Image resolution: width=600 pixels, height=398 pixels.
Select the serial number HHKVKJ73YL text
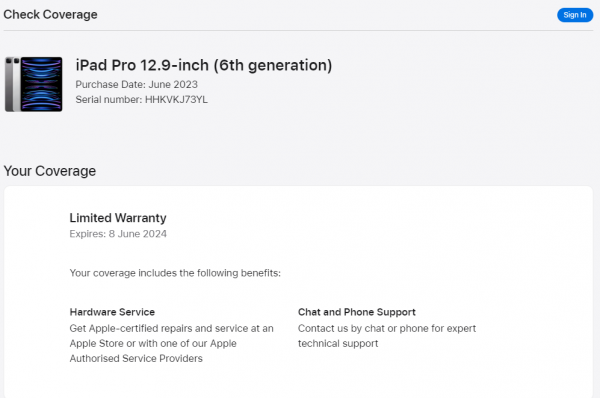176,100
